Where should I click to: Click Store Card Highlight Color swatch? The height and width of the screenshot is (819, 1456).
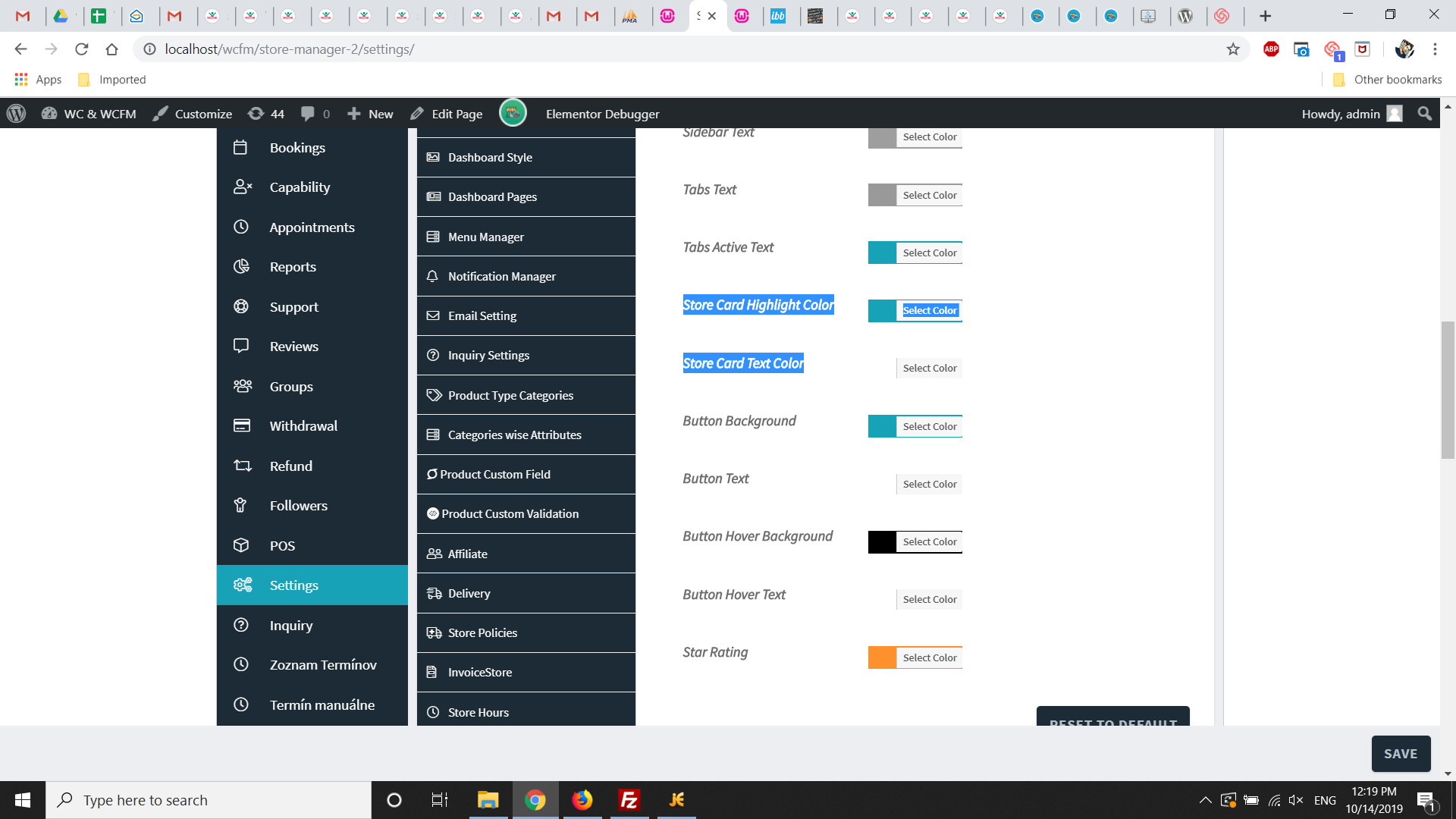(x=882, y=310)
